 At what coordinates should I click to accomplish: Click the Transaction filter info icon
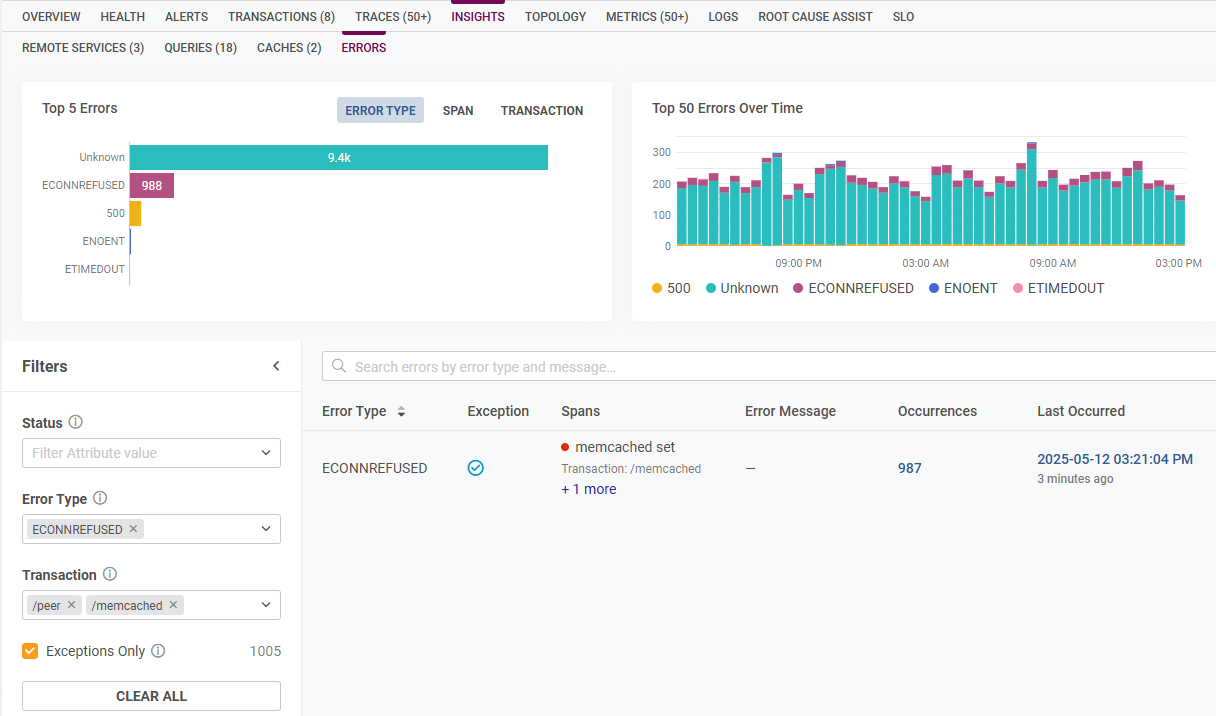click(x=110, y=575)
